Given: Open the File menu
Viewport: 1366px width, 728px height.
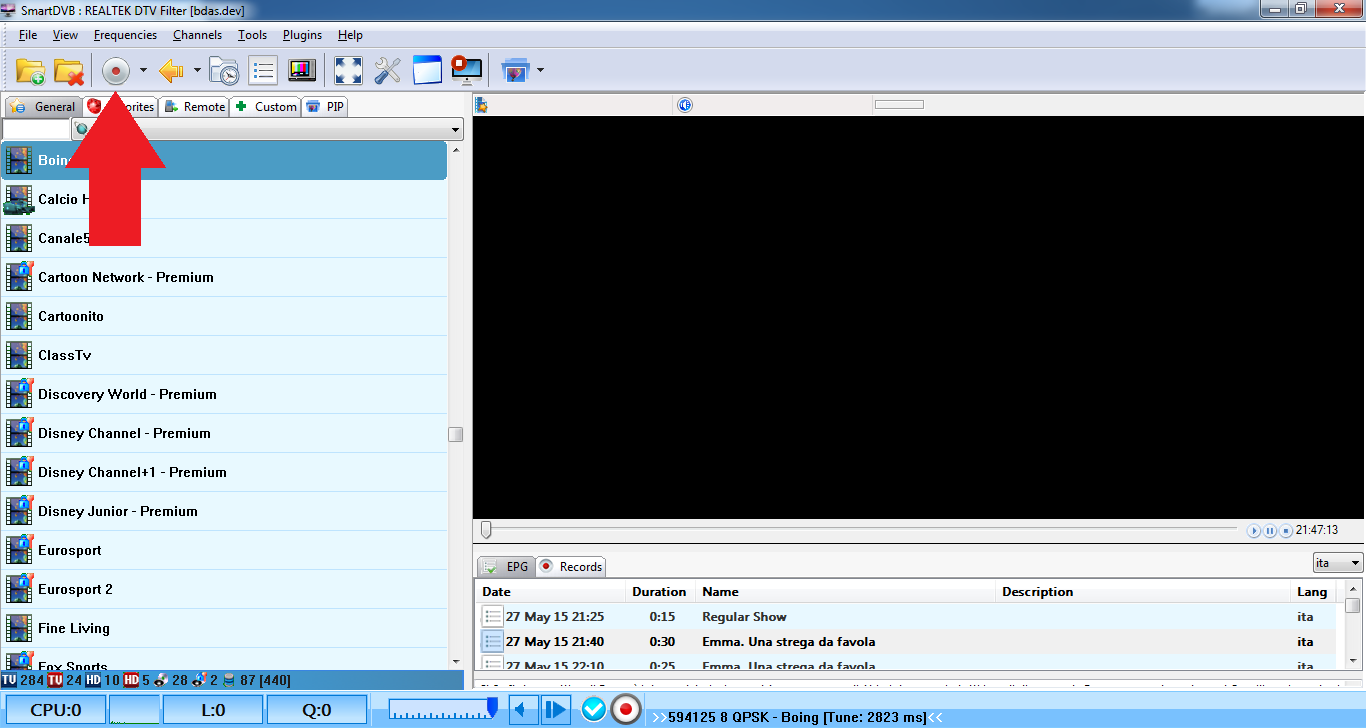Looking at the screenshot, I should tap(28, 35).
